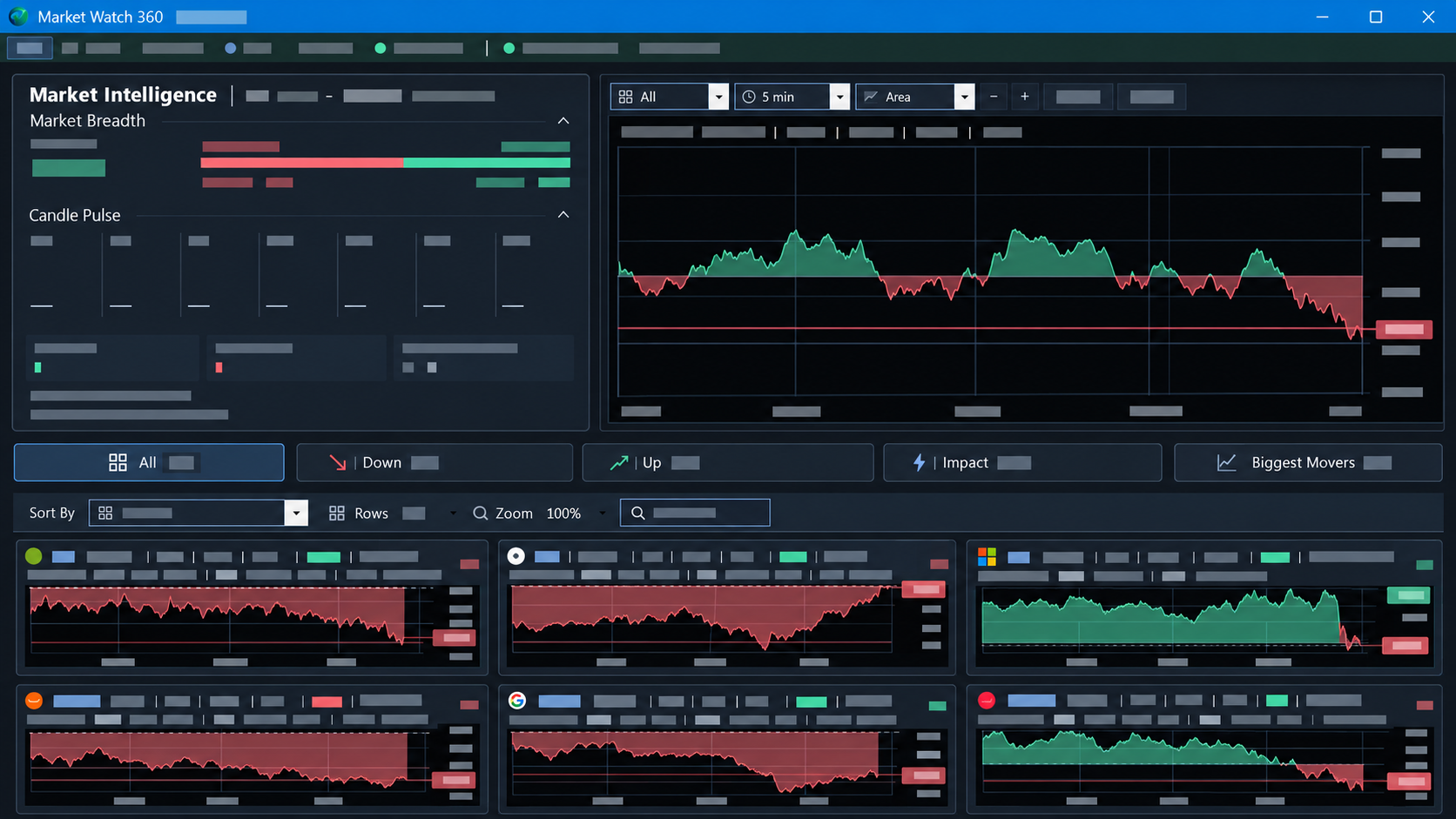Click the line chart Biggest Movers icon
The image size is (1456, 819).
pyautogui.click(x=1226, y=463)
